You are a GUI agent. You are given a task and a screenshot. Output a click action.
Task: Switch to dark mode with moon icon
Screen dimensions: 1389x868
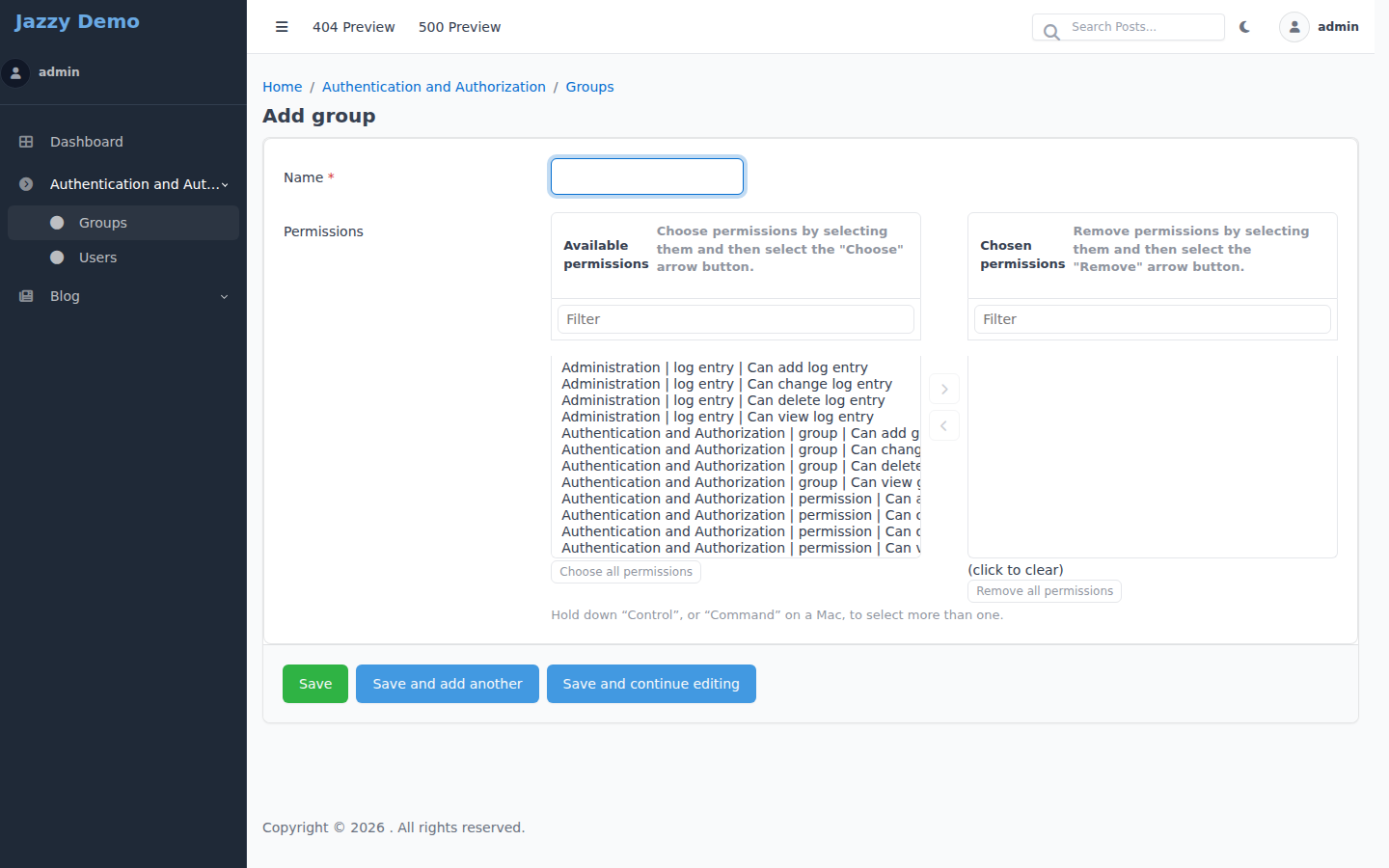[x=1244, y=27]
